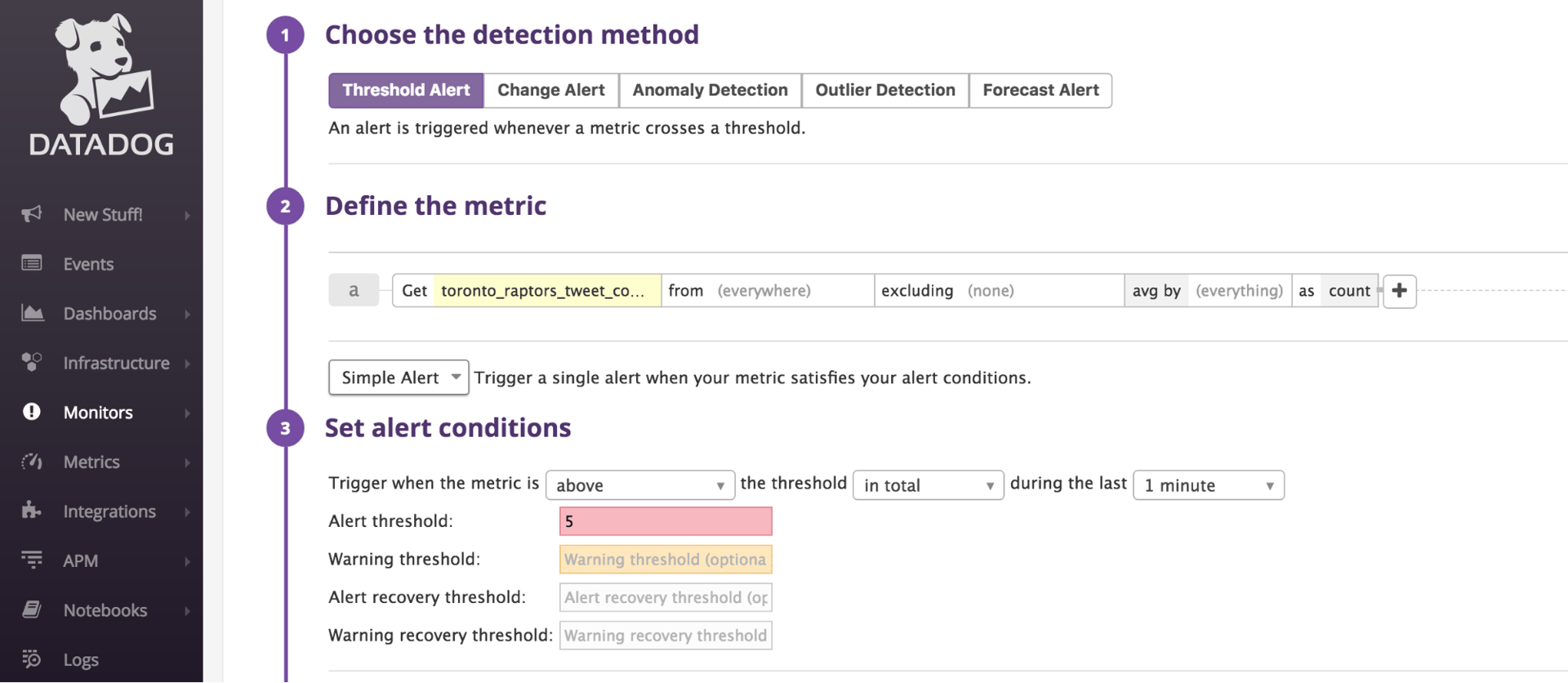
Task: Click the Infrastructure hexagons icon
Action: [32, 362]
